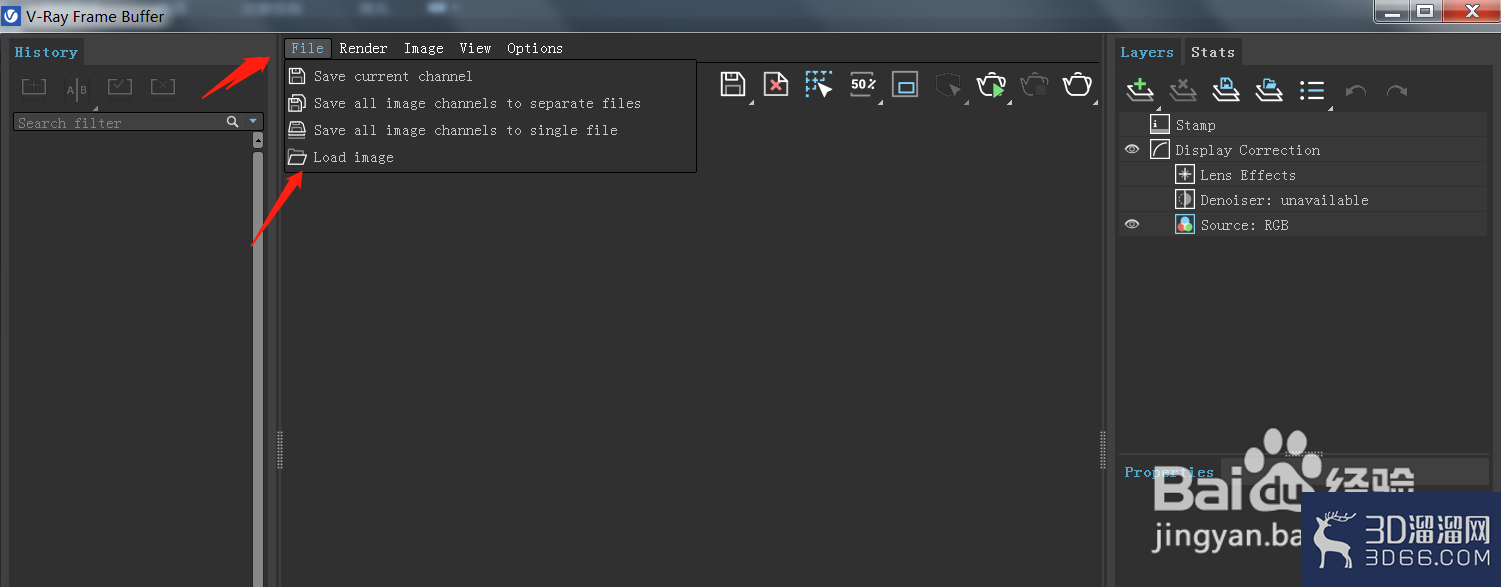Click the Redo arrow in Layers panel
Viewport: 1501px width, 587px height.
click(x=1397, y=91)
